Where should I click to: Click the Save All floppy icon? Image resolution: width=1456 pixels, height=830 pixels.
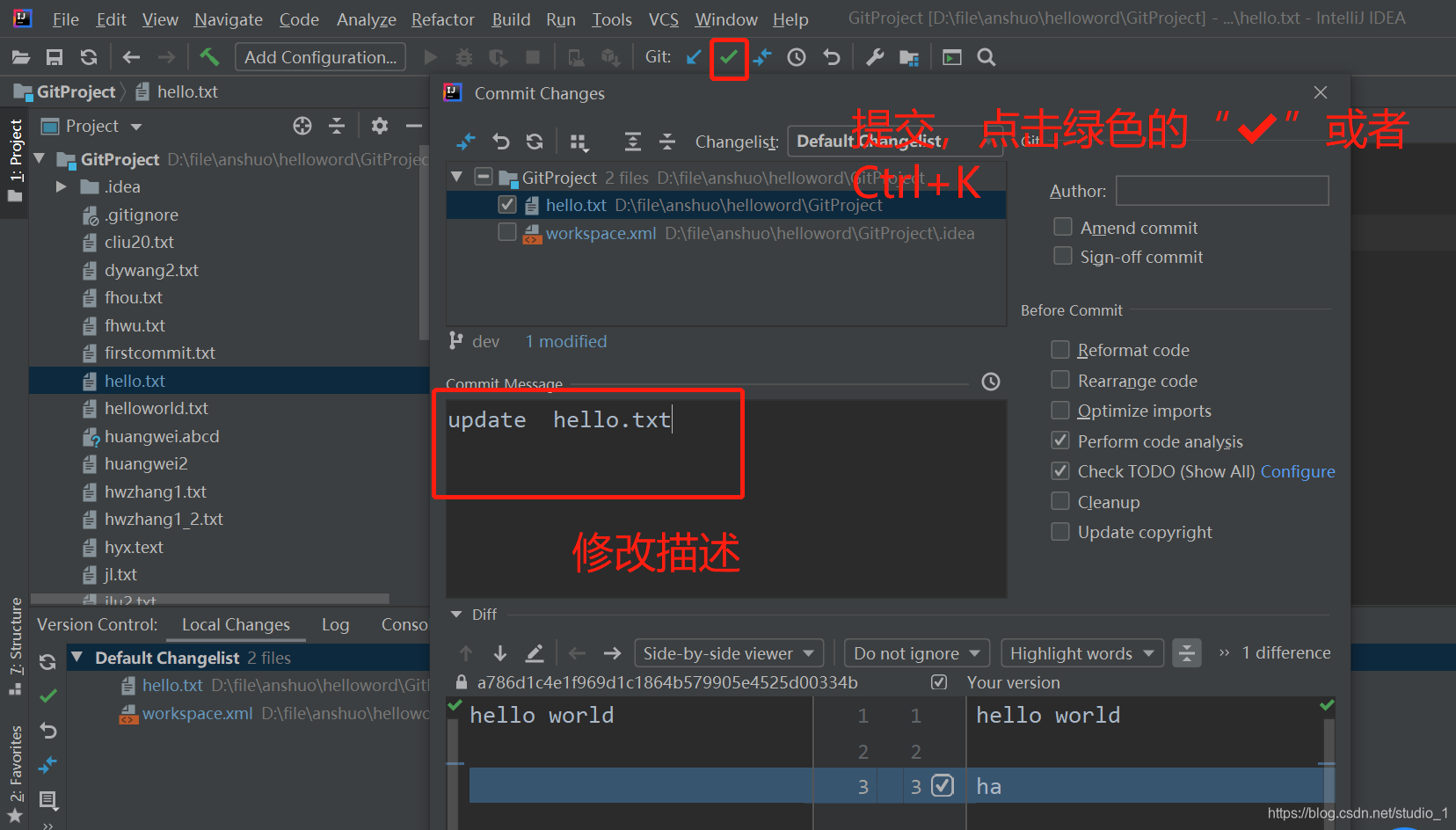55,57
